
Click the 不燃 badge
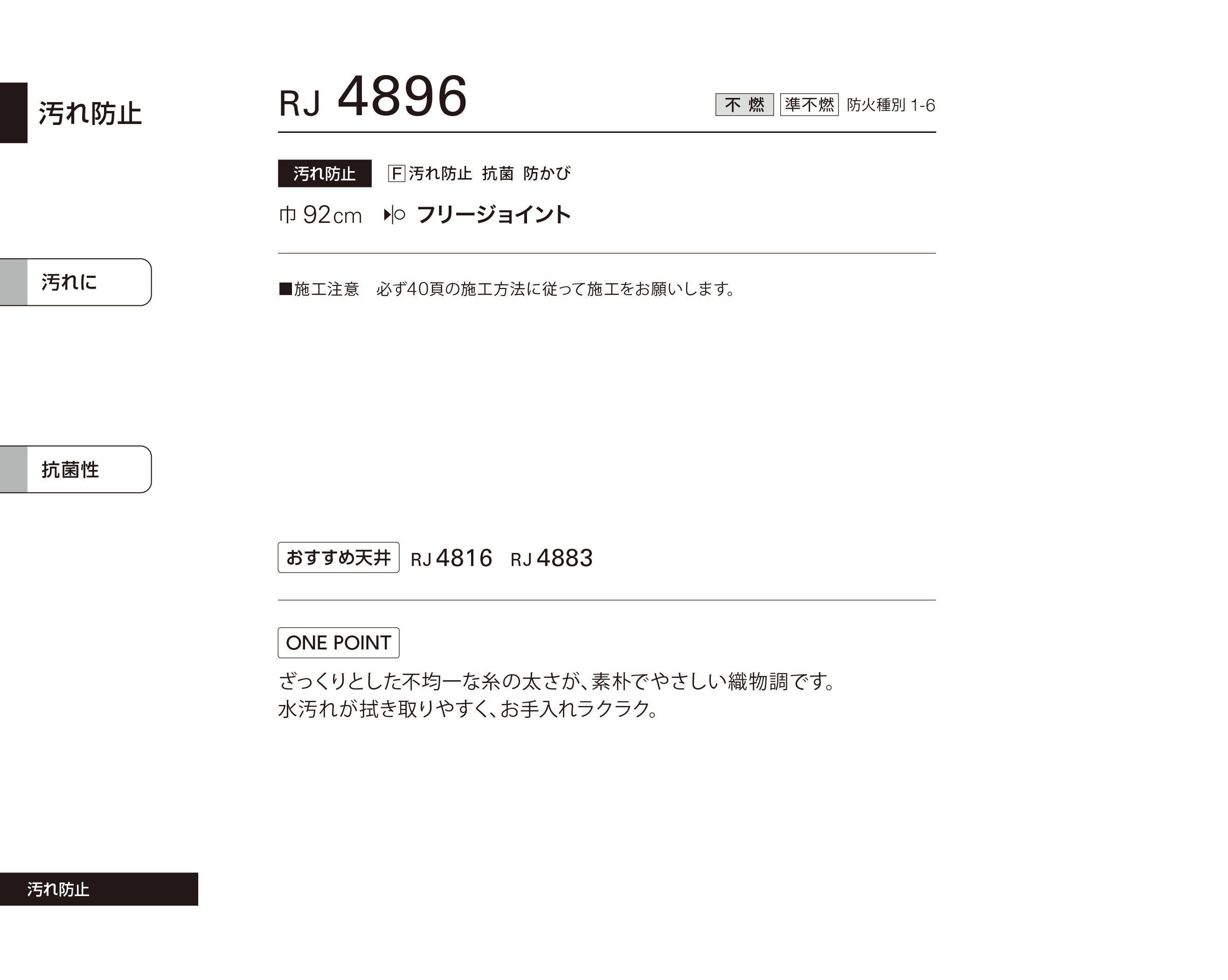pos(744,105)
